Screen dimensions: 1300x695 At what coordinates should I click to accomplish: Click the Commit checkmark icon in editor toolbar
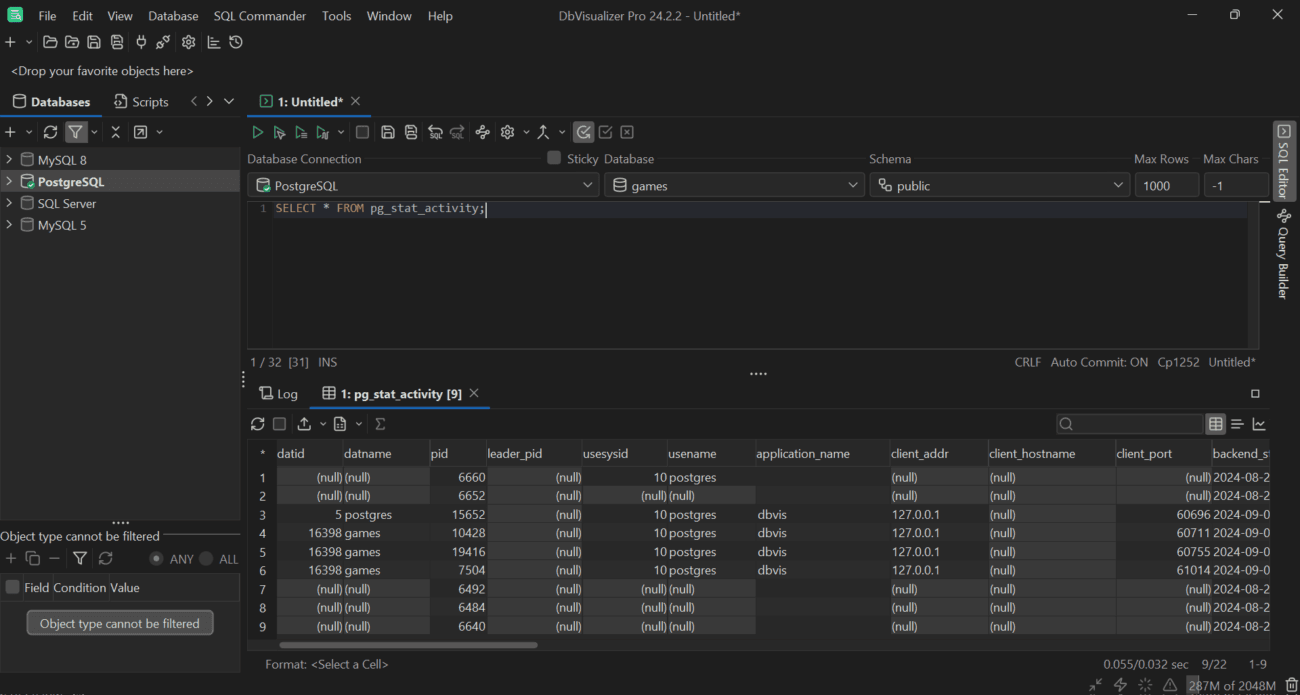click(605, 132)
